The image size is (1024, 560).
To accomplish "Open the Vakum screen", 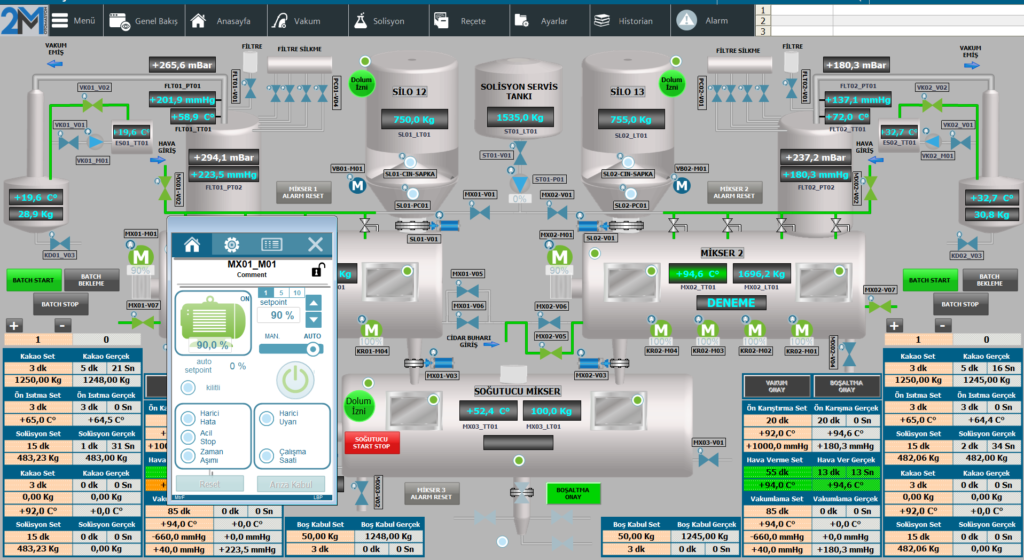I will point(306,21).
